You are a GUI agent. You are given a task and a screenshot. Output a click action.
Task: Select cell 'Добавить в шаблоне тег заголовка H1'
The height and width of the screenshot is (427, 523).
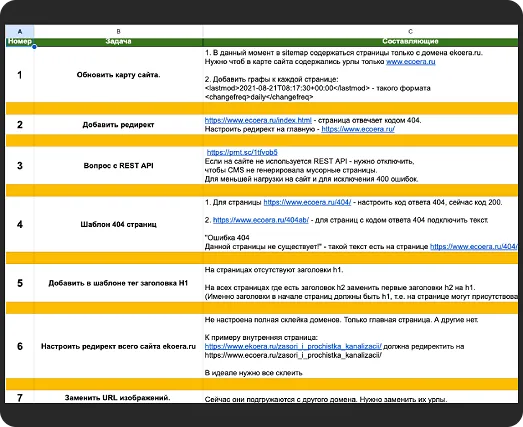pos(118,283)
